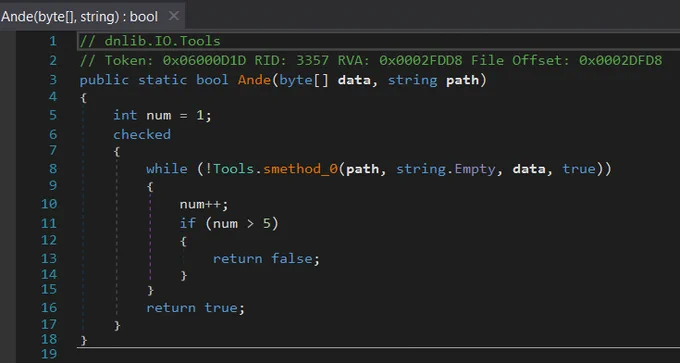Click line number 3 in the gutter

53,80
